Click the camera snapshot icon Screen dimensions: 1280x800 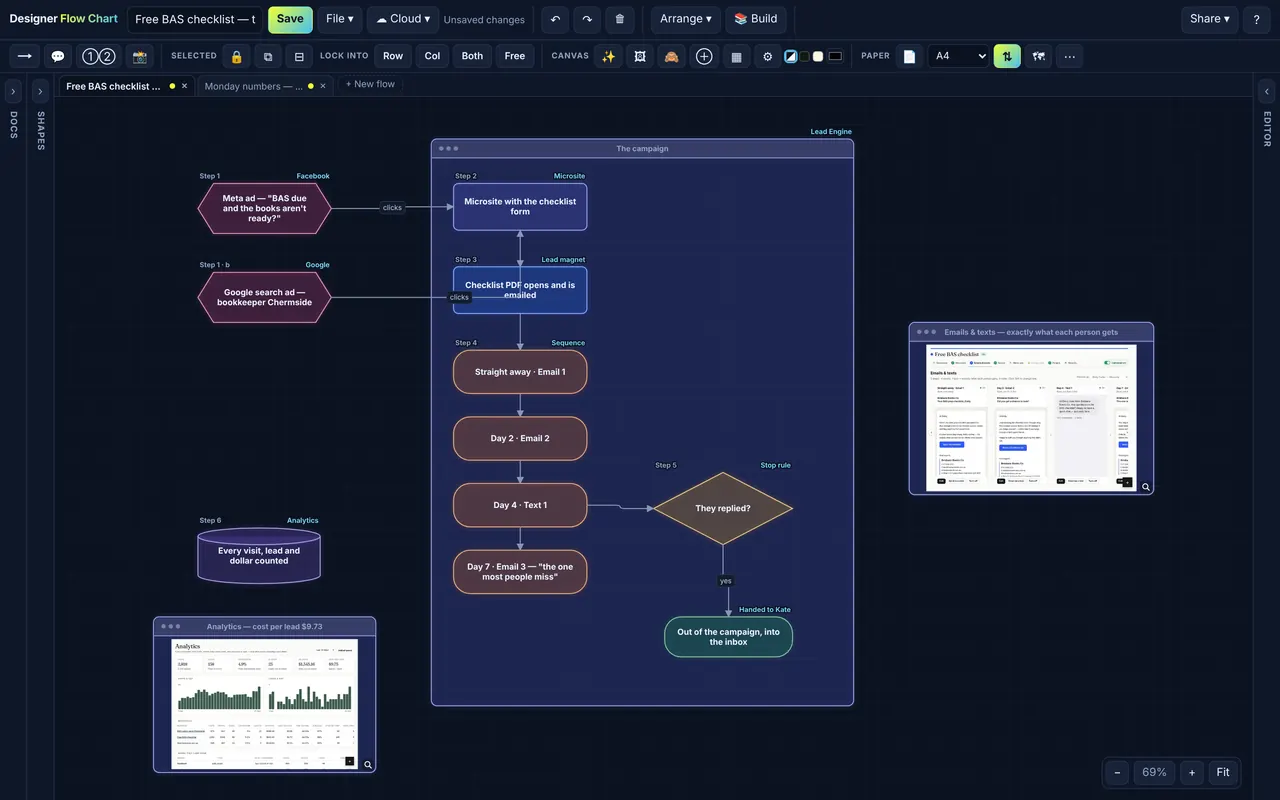pyautogui.click(x=140, y=56)
